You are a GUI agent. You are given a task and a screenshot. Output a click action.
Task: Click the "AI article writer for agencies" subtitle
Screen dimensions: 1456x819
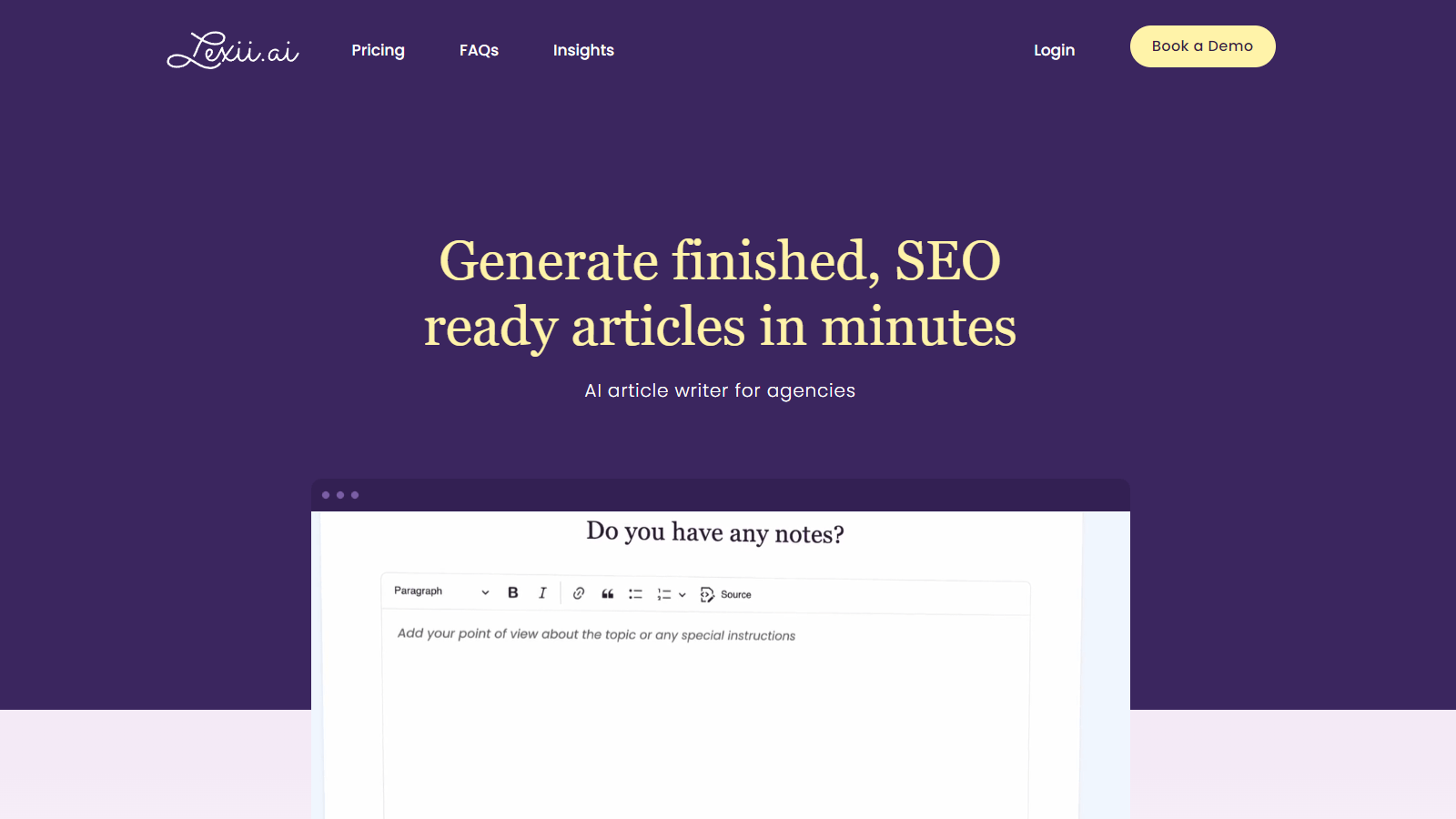[x=720, y=390]
